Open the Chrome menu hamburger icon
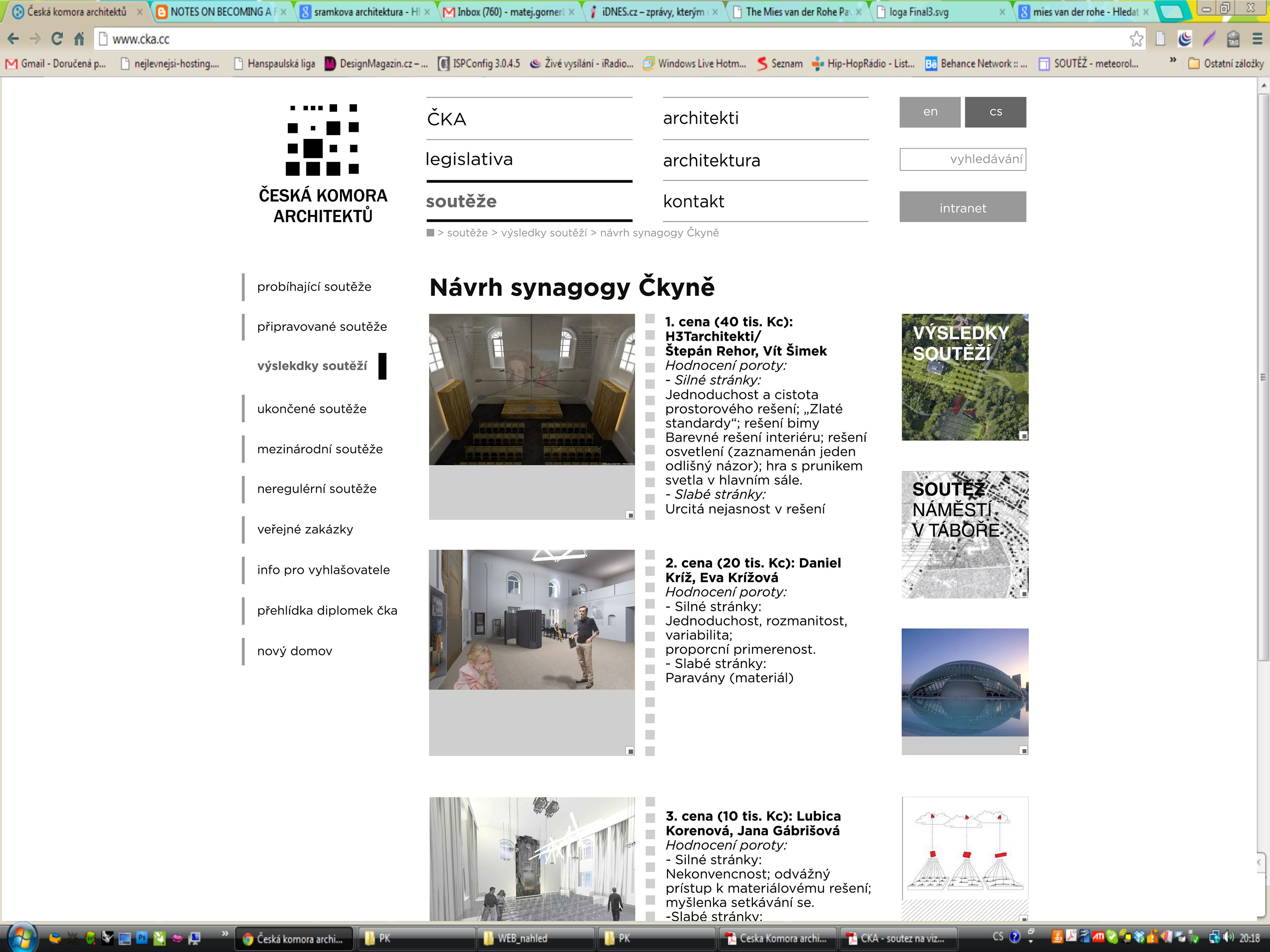 point(1257,39)
